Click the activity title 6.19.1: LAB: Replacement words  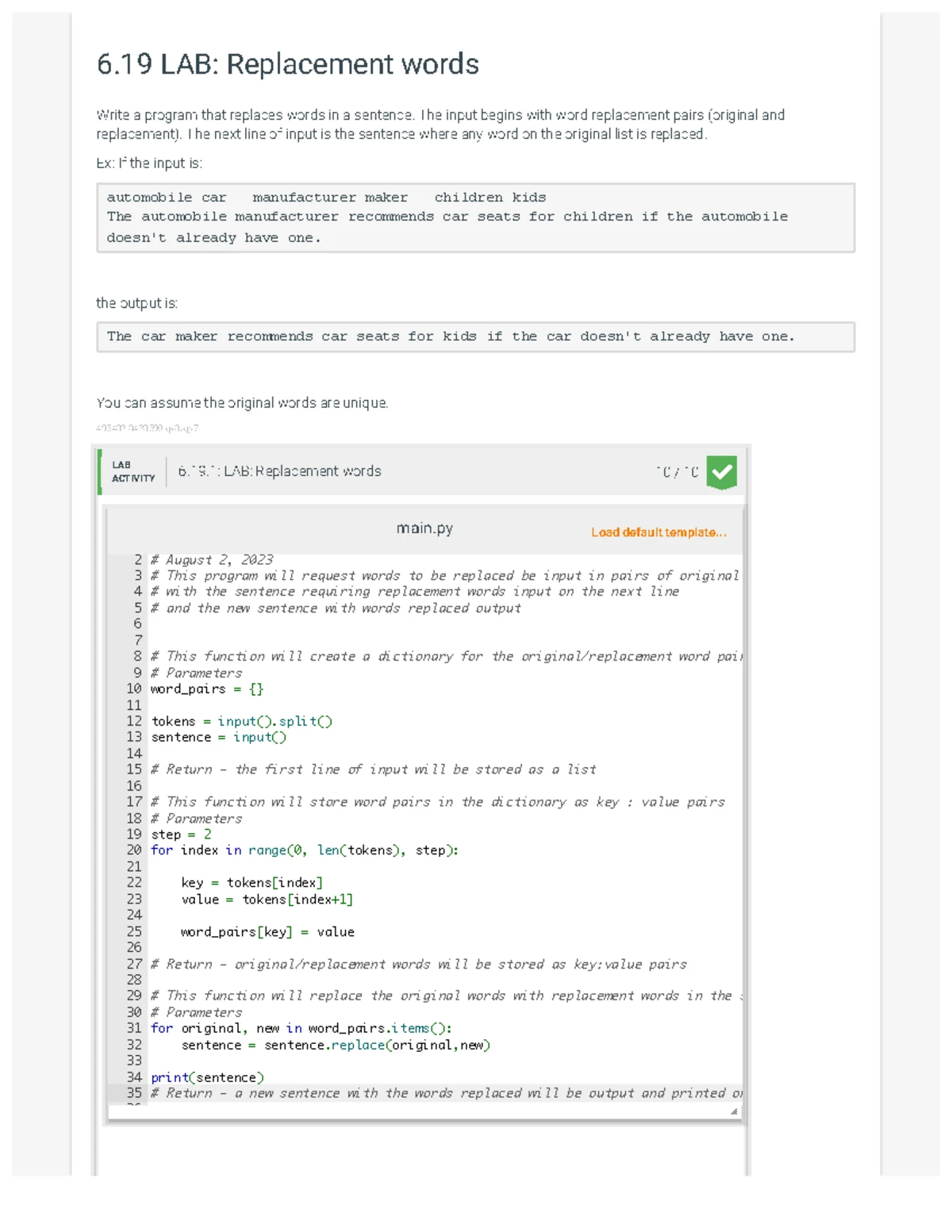tap(279, 471)
